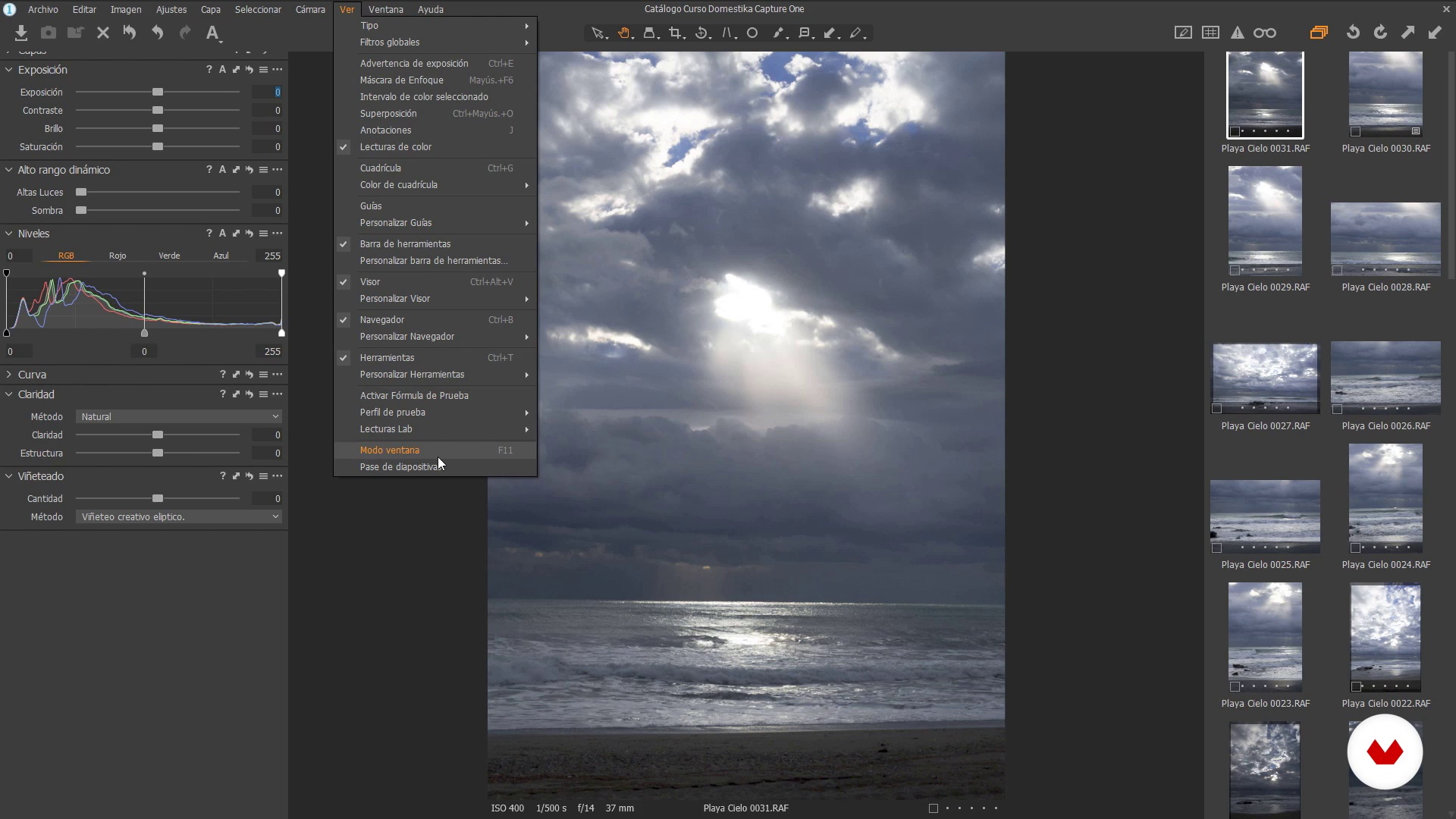The height and width of the screenshot is (819, 1456).
Task: Click the Rotate Left icon
Action: pos(1353,33)
